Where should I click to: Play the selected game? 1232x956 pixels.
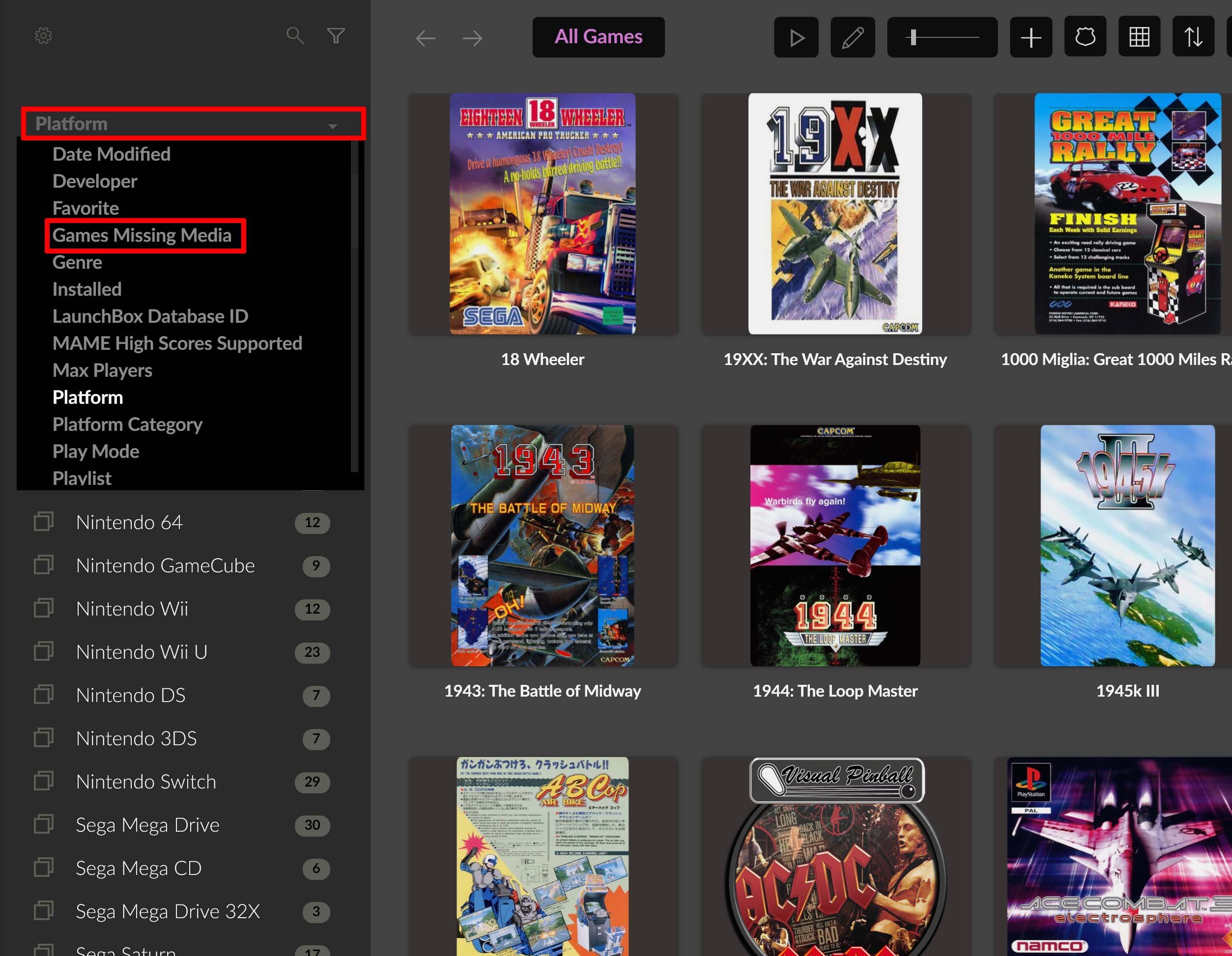point(796,37)
